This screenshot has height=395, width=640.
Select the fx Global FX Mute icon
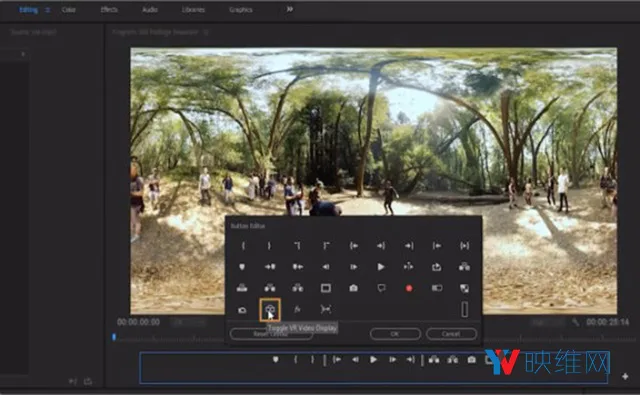[298, 310]
